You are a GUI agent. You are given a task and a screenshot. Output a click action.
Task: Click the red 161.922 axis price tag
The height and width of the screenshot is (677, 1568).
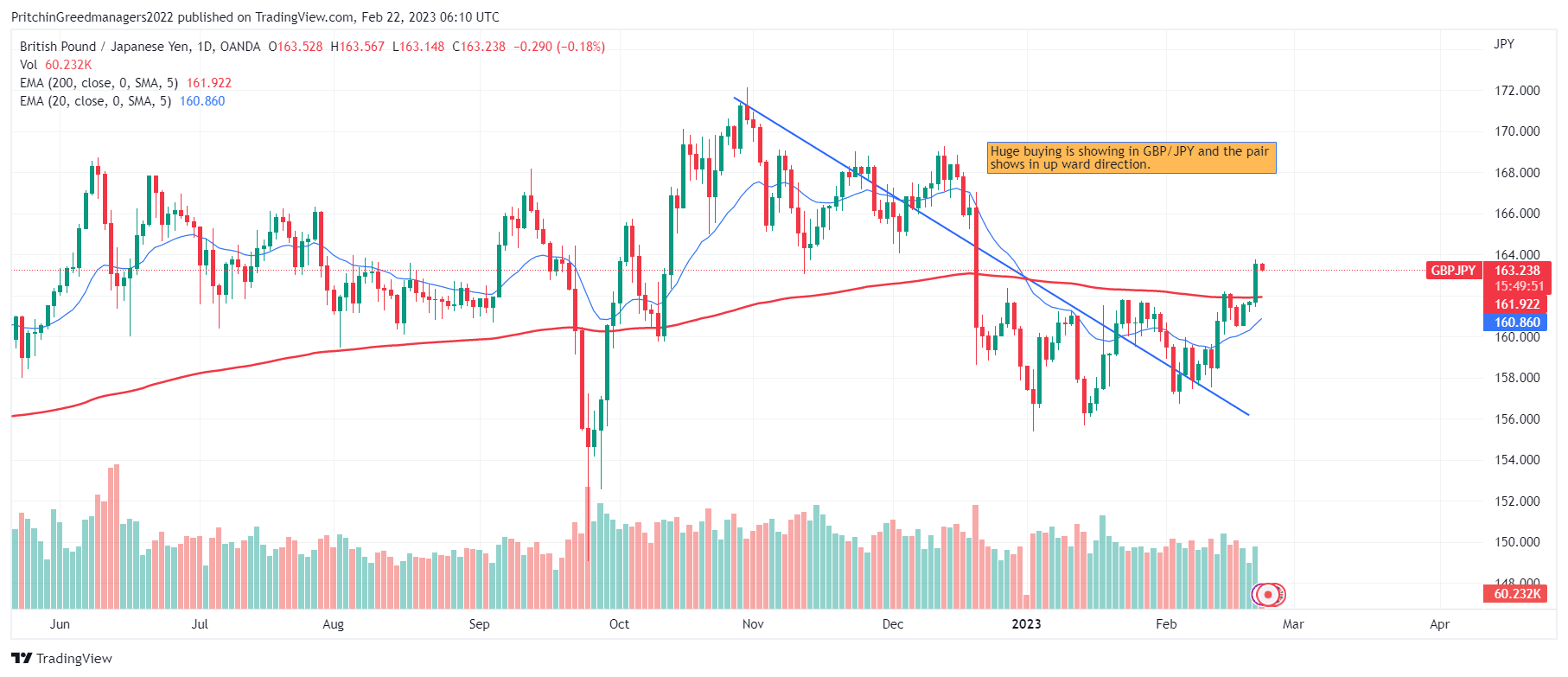point(1515,304)
